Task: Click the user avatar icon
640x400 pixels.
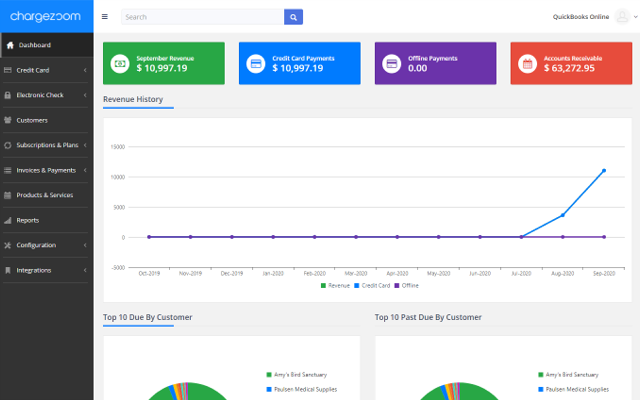Action: point(622,17)
